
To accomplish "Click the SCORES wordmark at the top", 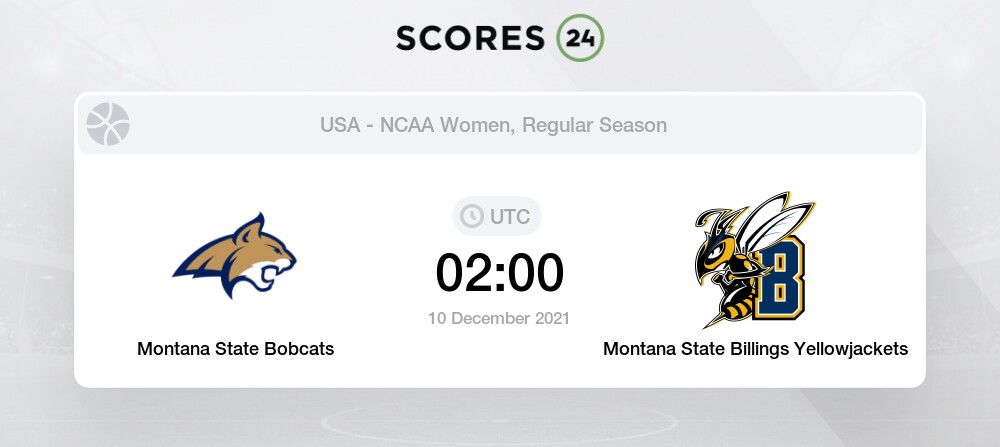I will pos(470,38).
